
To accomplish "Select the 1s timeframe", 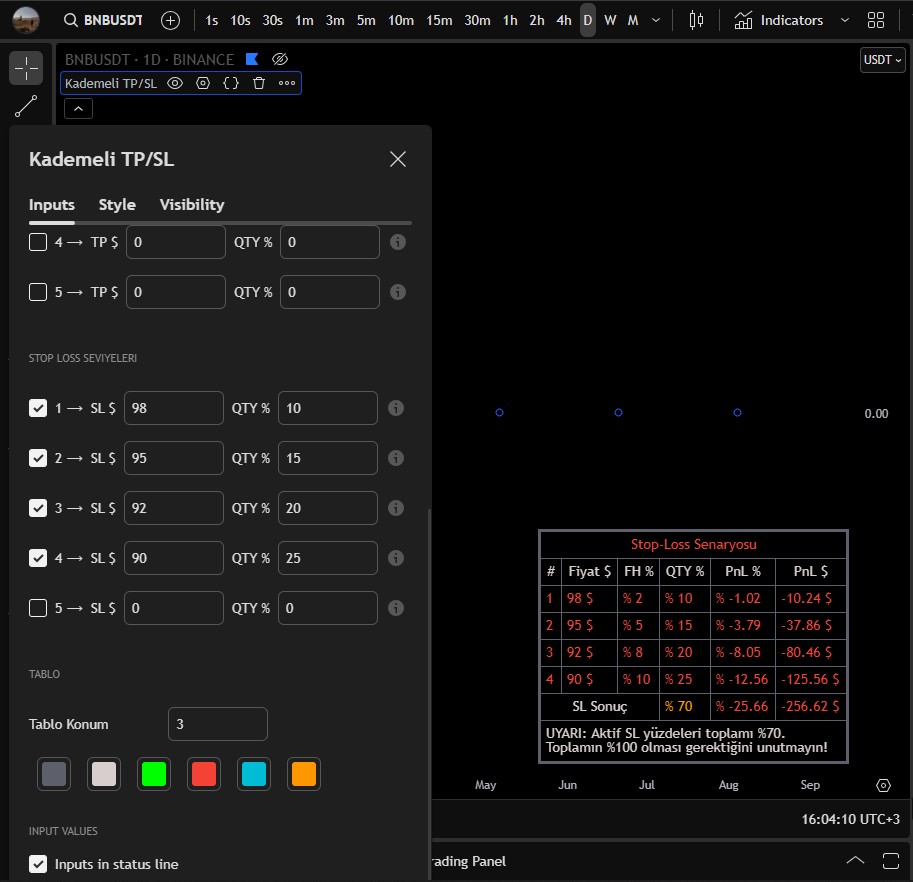I will coord(211,20).
